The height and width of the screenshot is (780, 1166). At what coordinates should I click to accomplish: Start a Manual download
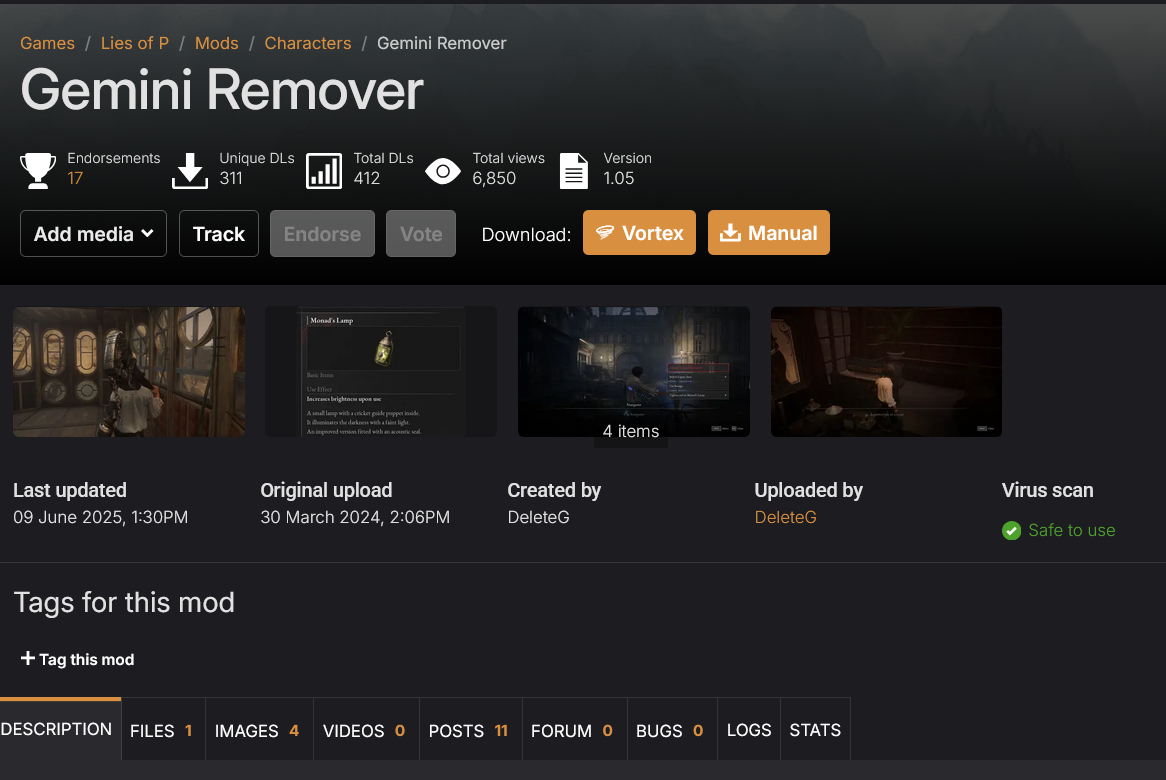point(769,233)
